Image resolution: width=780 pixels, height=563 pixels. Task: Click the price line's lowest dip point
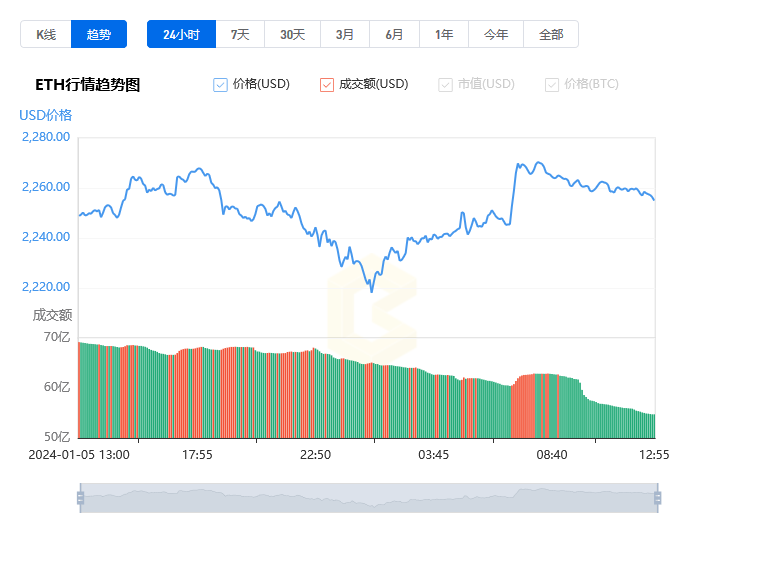click(371, 291)
